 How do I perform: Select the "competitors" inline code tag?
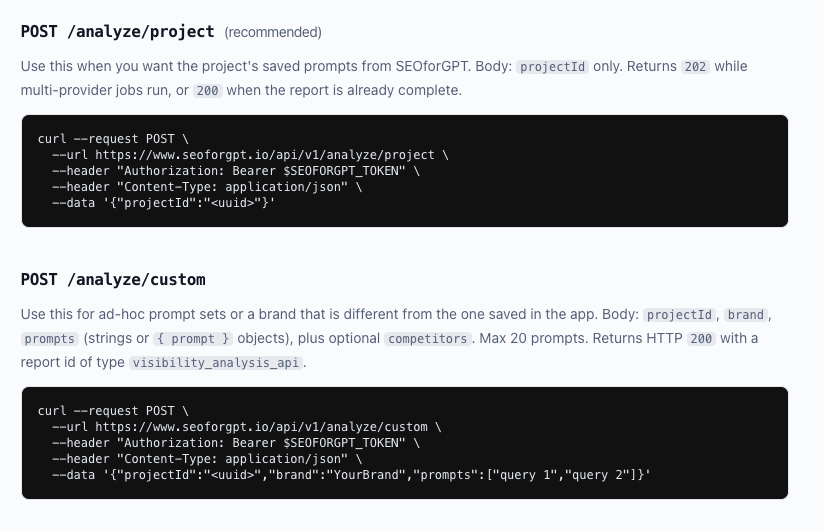coord(427,339)
